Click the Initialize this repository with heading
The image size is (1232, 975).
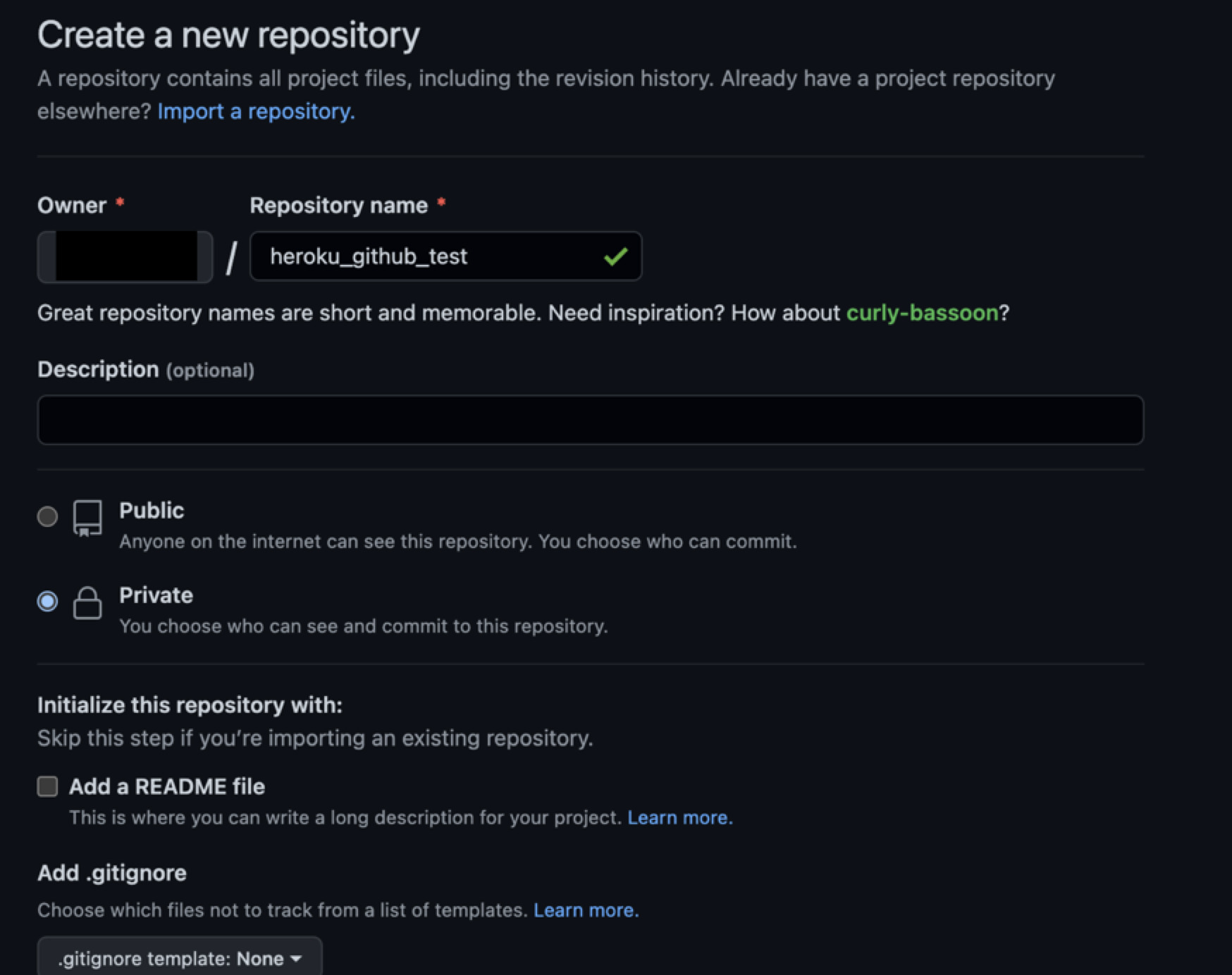click(x=189, y=704)
